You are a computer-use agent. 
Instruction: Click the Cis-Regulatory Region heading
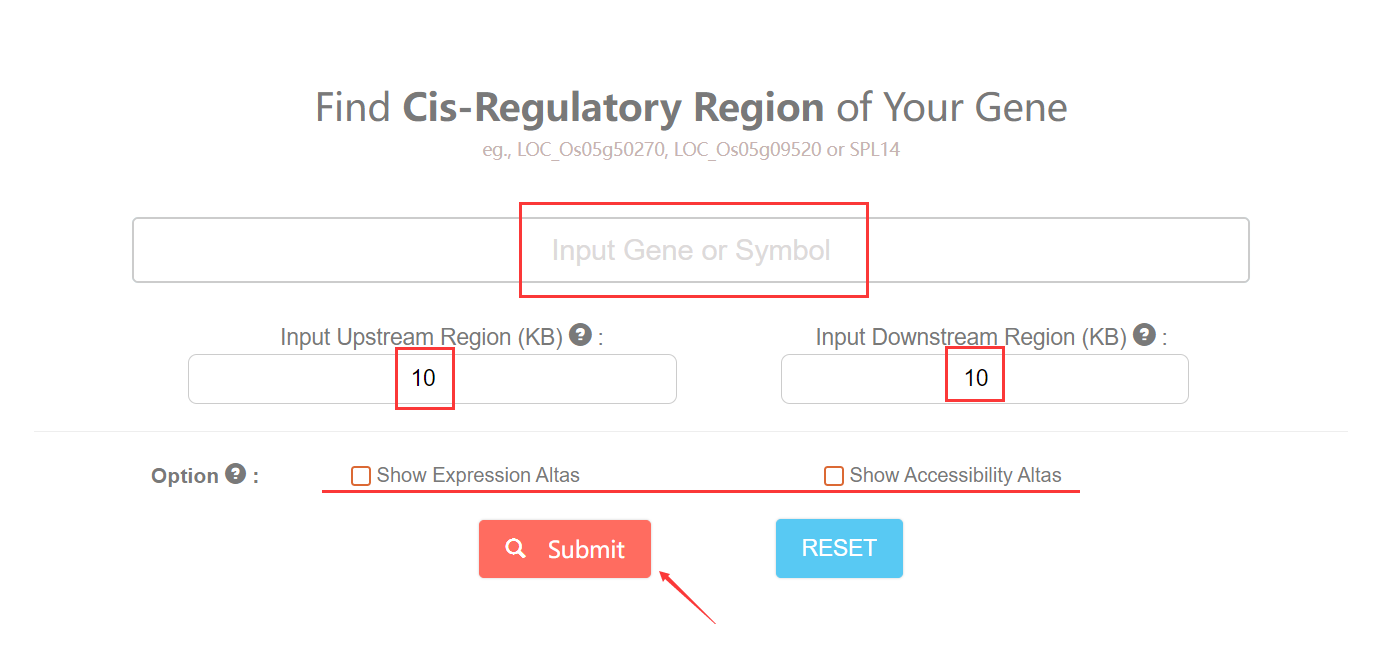tap(613, 107)
